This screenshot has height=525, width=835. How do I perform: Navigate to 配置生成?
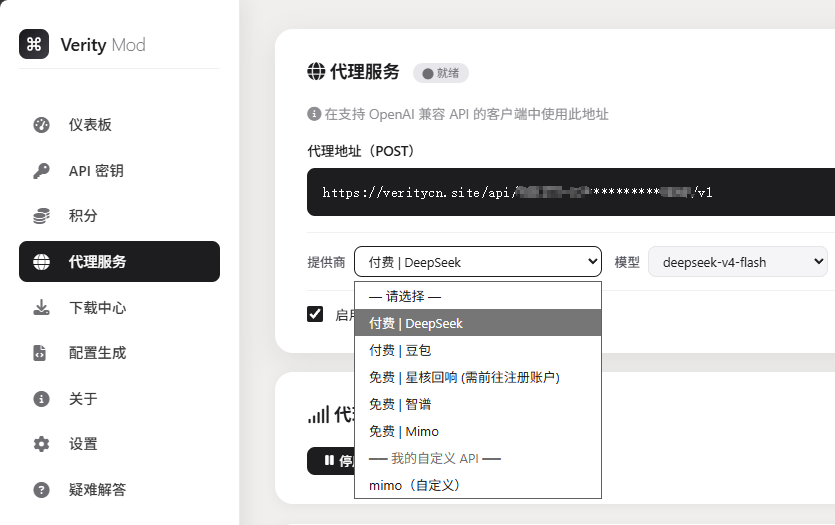pyautogui.click(x=119, y=353)
